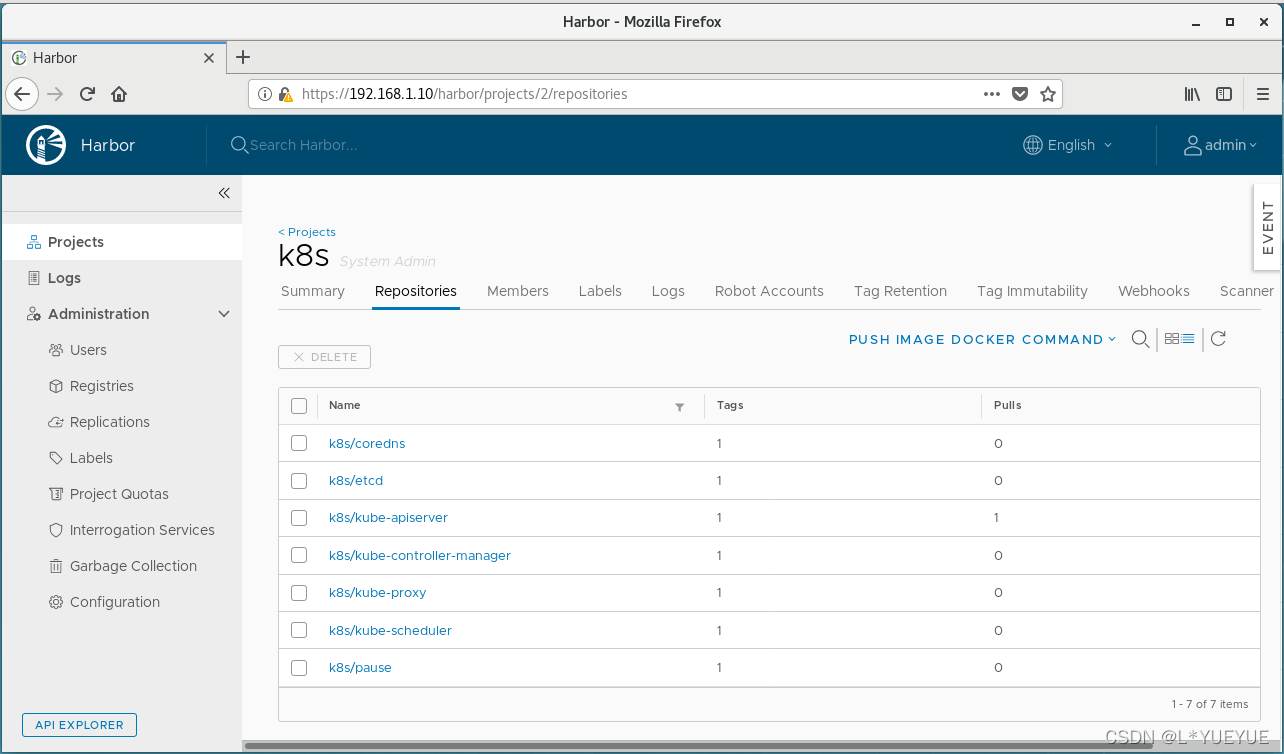Click the site information icon in the address bar

pos(265,94)
